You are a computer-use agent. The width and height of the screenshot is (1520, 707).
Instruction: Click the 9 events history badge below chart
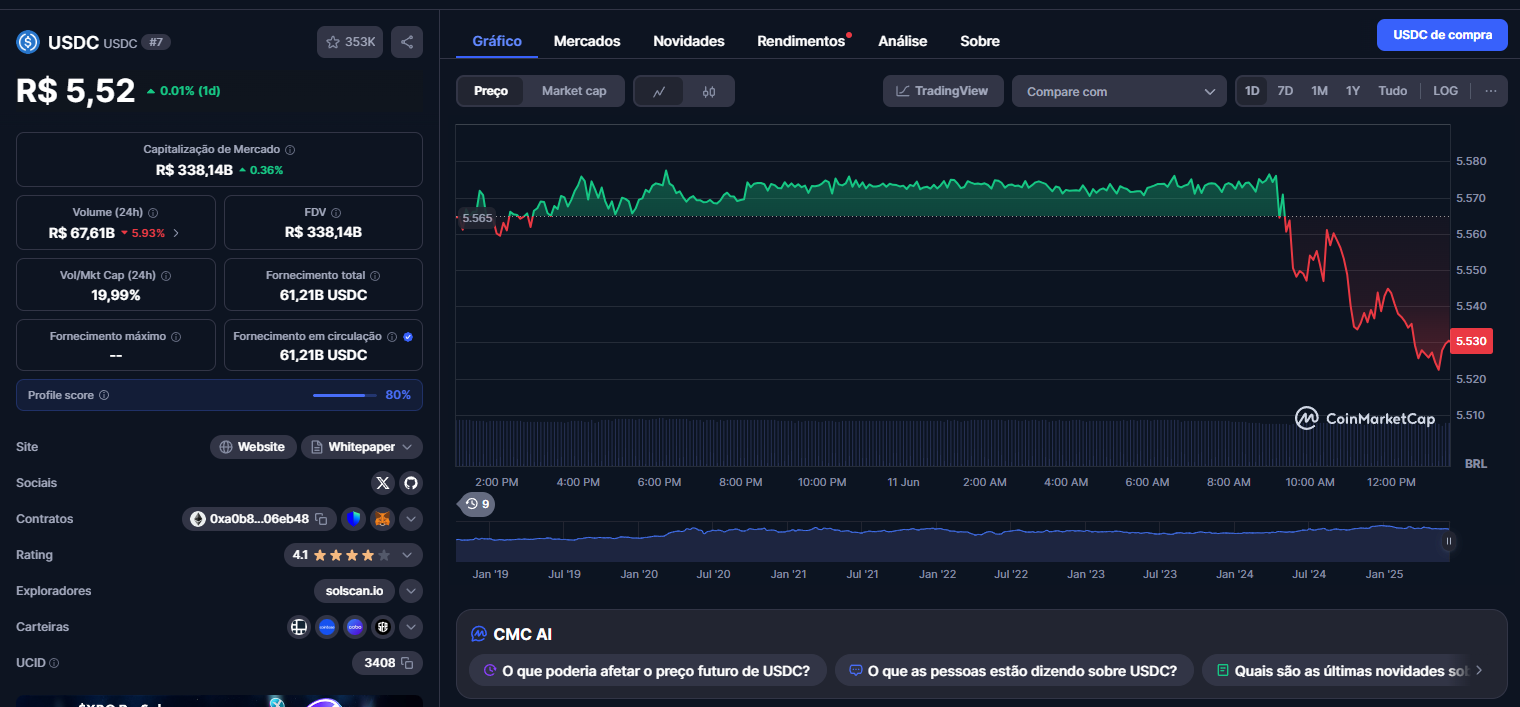476,504
